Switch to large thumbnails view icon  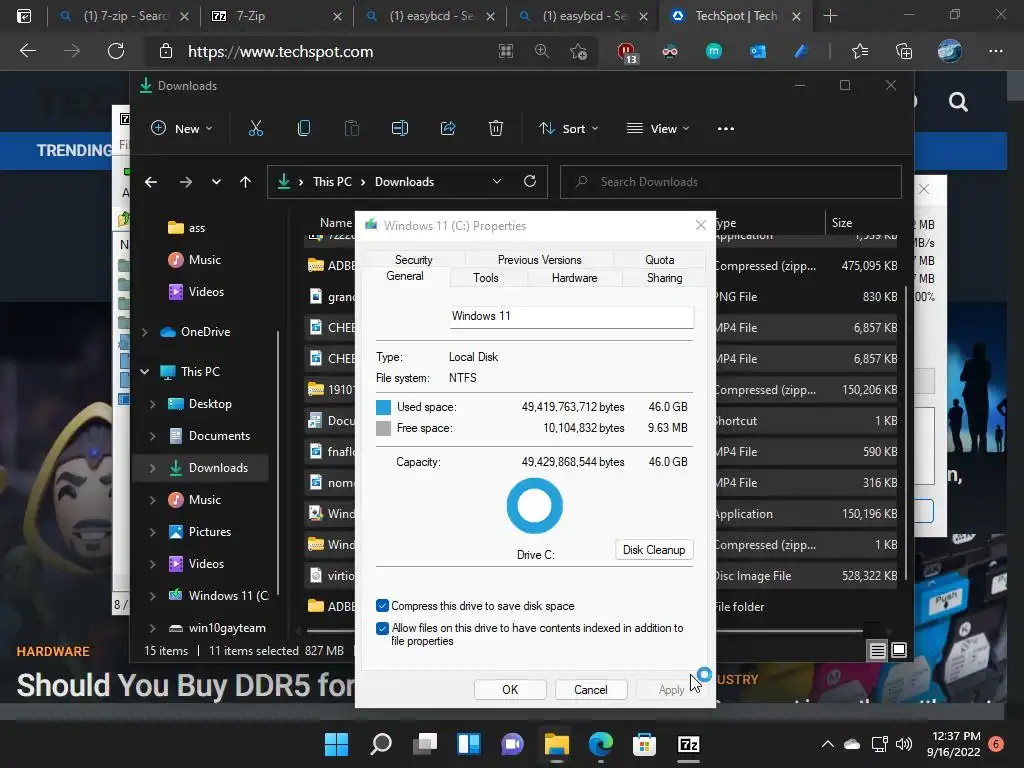pyautogui.click(x=899, y=650)
